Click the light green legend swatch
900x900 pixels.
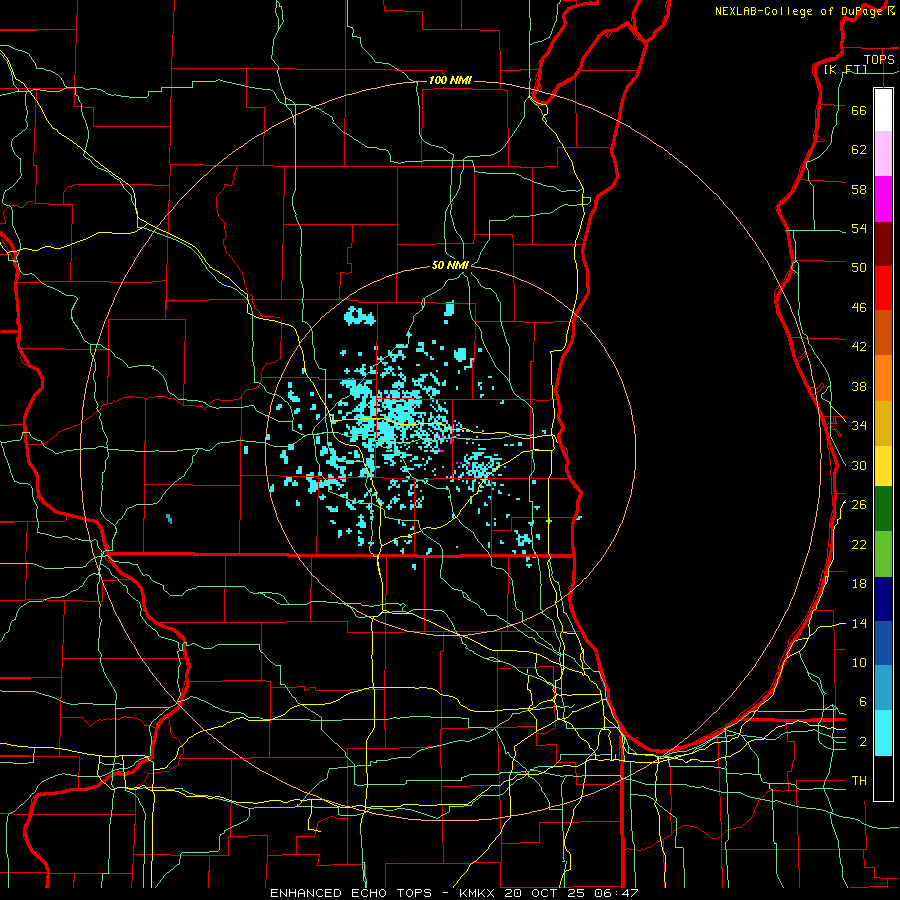pyautogui.click(x=883, y=554)
